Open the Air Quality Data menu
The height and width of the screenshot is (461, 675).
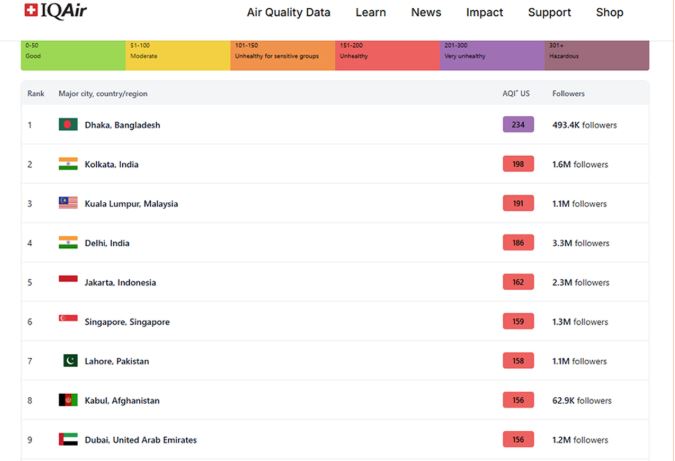pyautogui.click(x=288, y=12)
